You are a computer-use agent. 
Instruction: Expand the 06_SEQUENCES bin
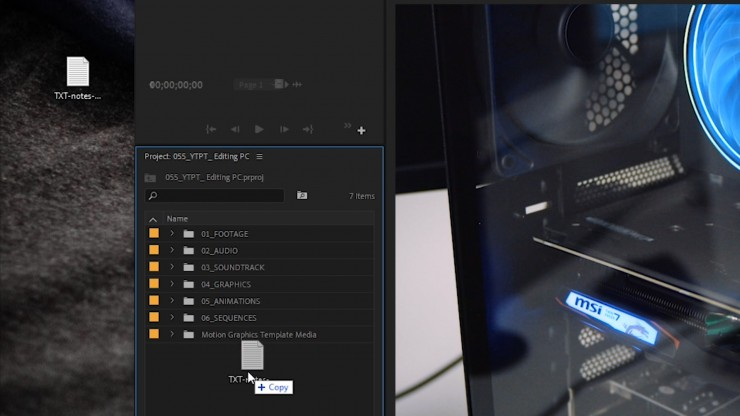(172, 318)
